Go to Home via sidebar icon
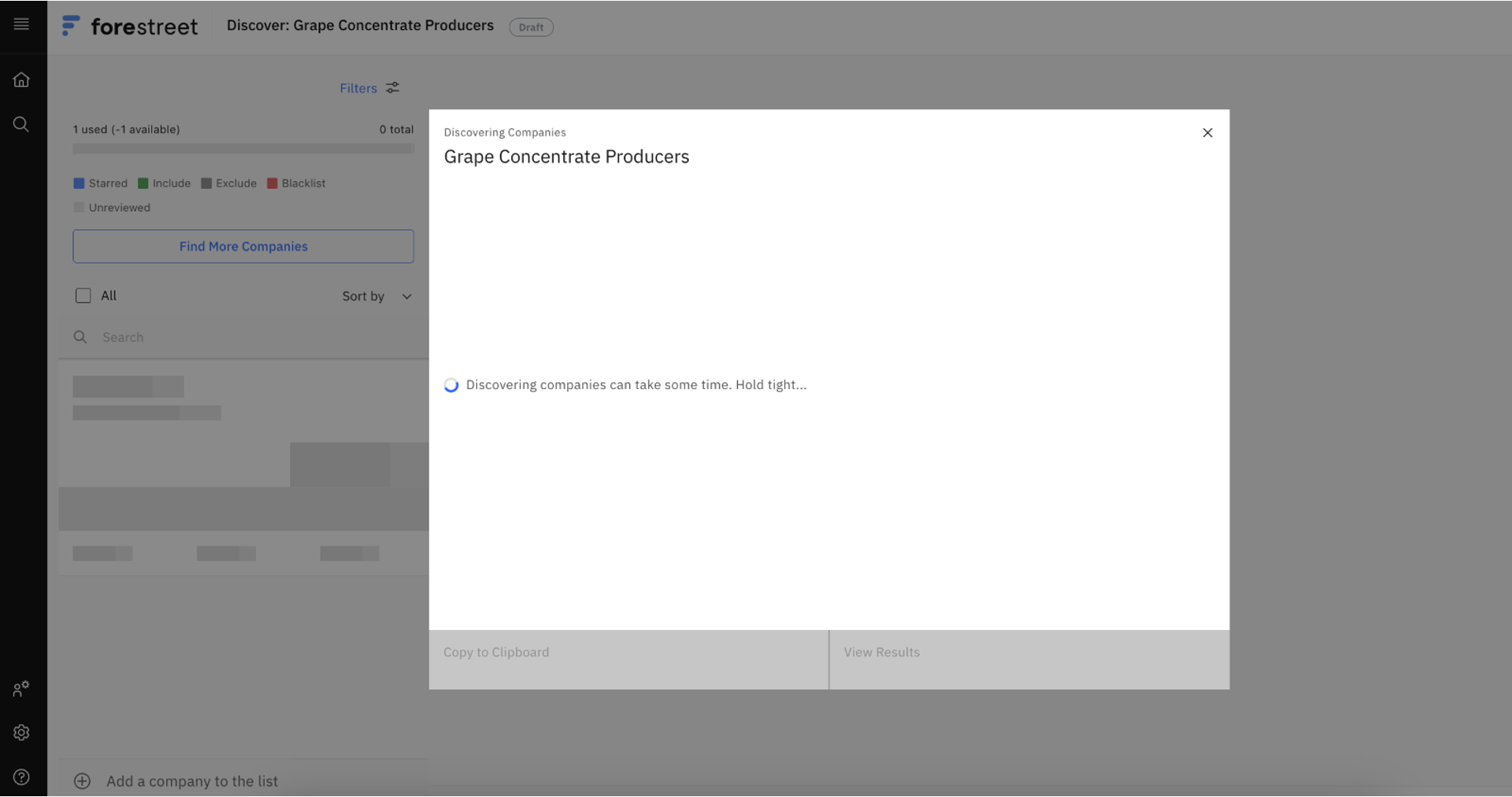Screen dimensions: 1512x797 coord(21,80)
